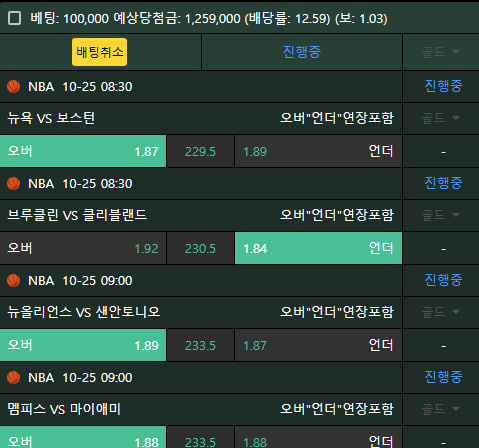Open the 골드 dropdown in 뉴올리언스 VS 샌안토니오 row
The height and width of the screenshot is (448, 479).
[x=441, y=312]
